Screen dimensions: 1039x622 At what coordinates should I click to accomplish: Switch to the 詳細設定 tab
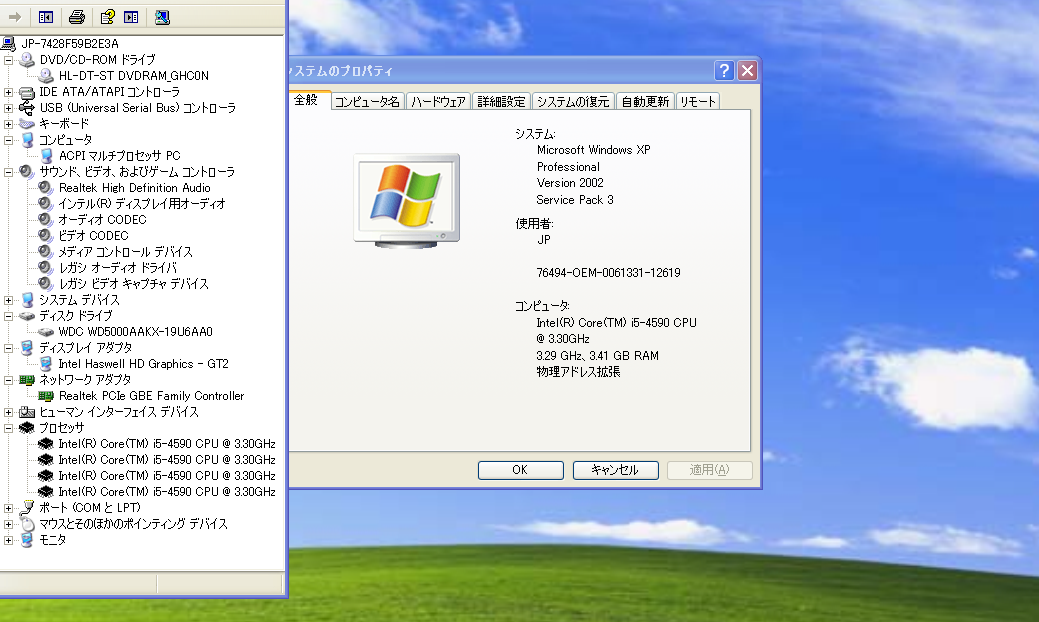tap(501, 101)
